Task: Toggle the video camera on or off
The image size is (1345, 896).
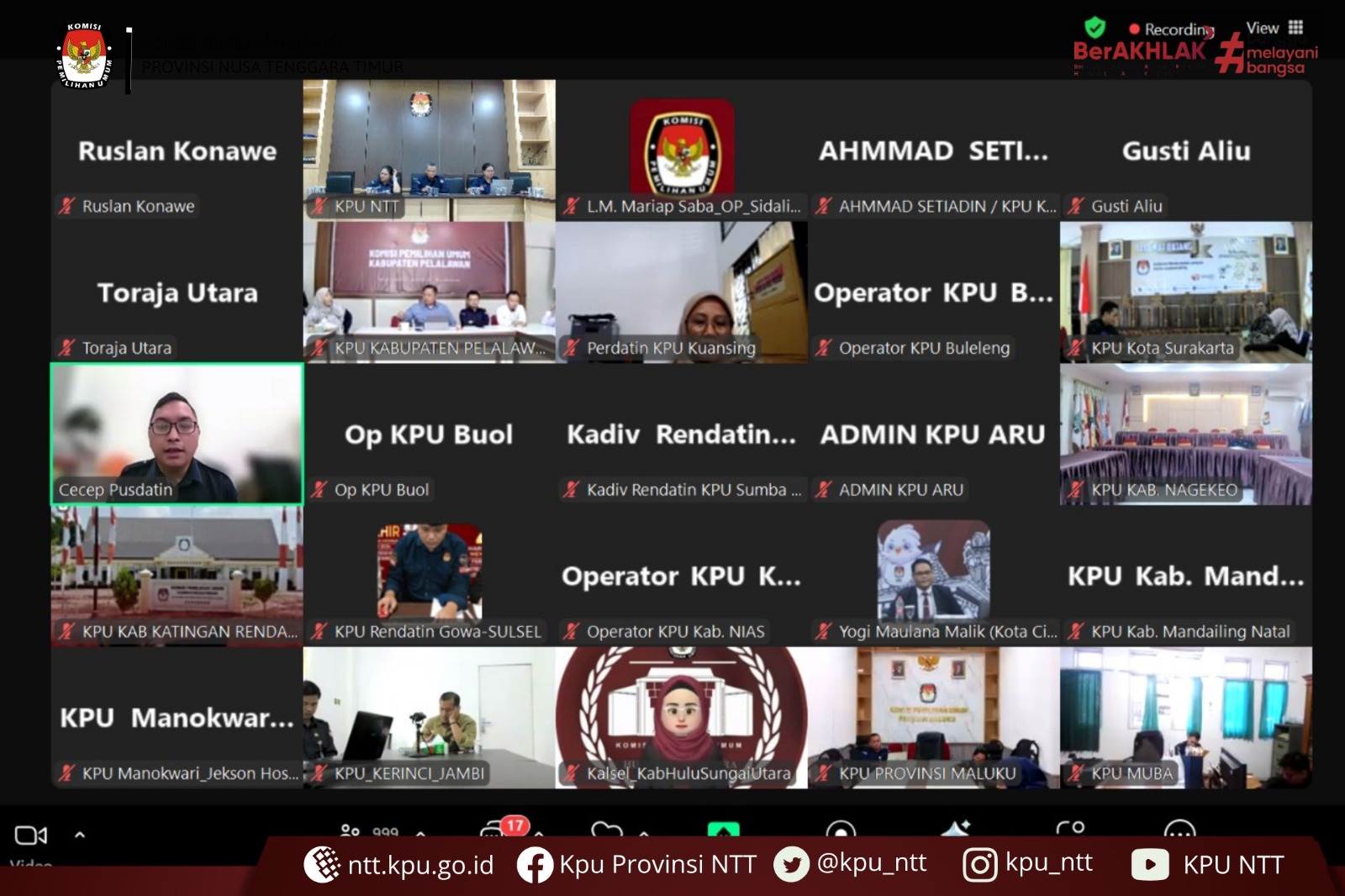Action: pos(31,835)
